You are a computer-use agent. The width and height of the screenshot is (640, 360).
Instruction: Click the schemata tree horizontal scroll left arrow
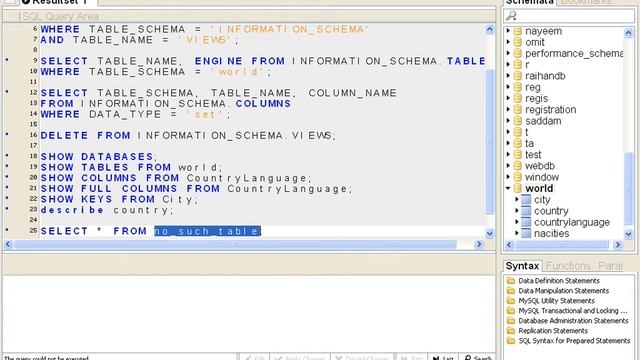[509, 244]
